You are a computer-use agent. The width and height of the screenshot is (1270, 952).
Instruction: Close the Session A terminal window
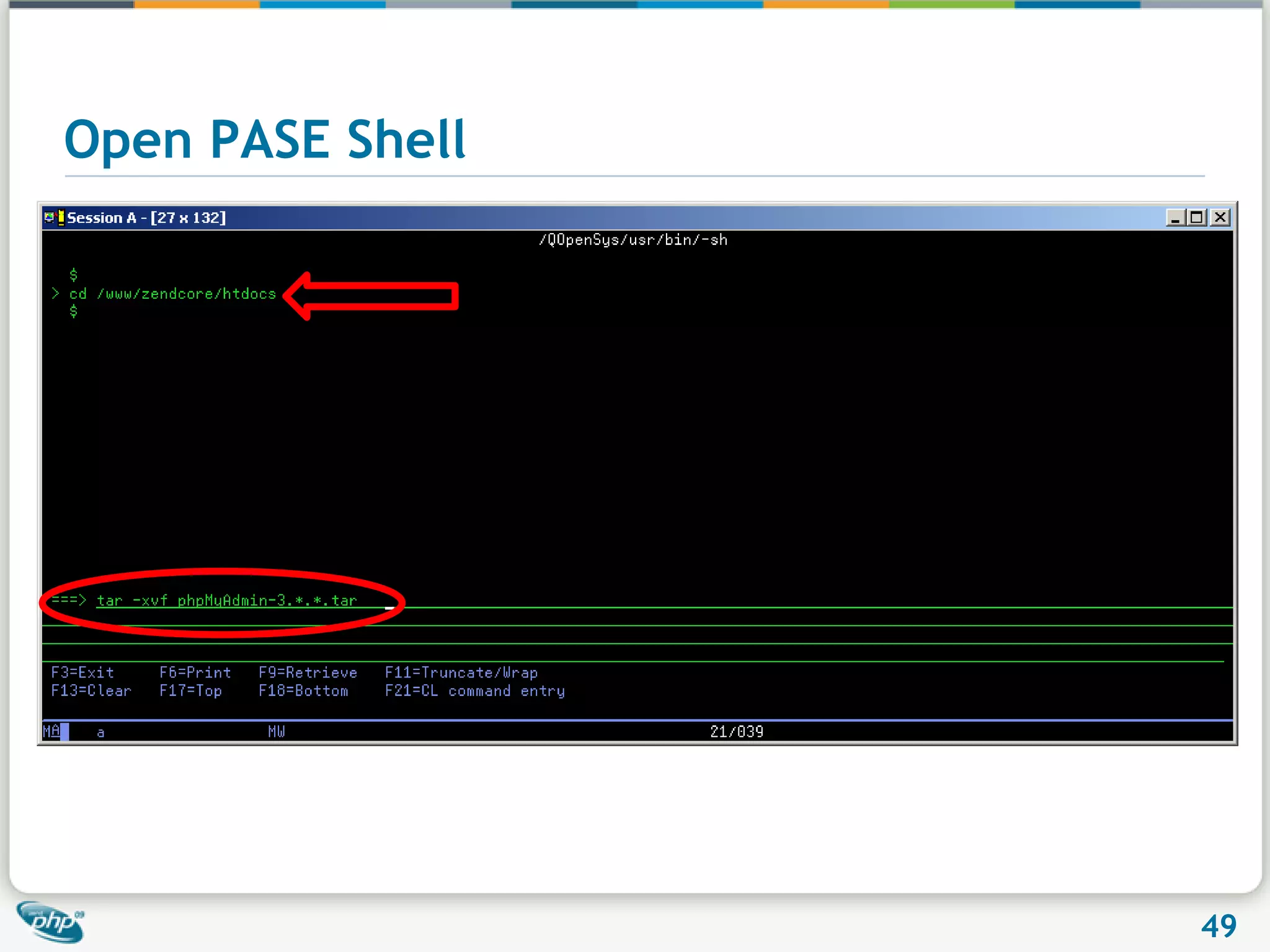coord(1220,218)
